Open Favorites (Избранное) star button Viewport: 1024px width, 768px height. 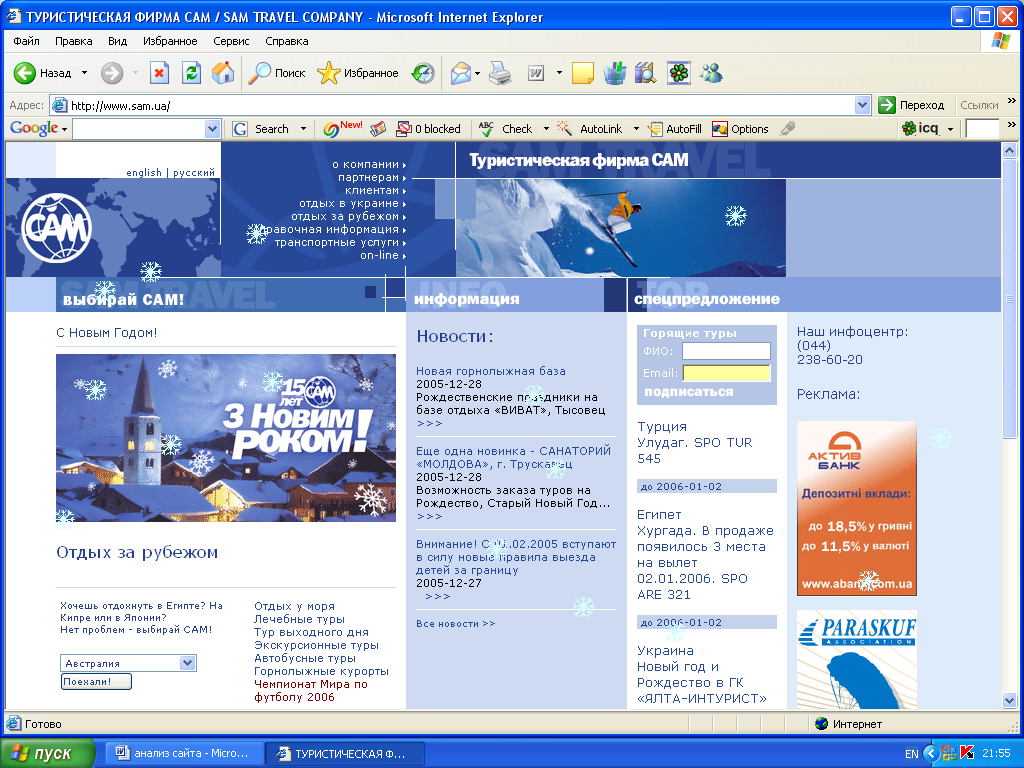click(358, 73)
